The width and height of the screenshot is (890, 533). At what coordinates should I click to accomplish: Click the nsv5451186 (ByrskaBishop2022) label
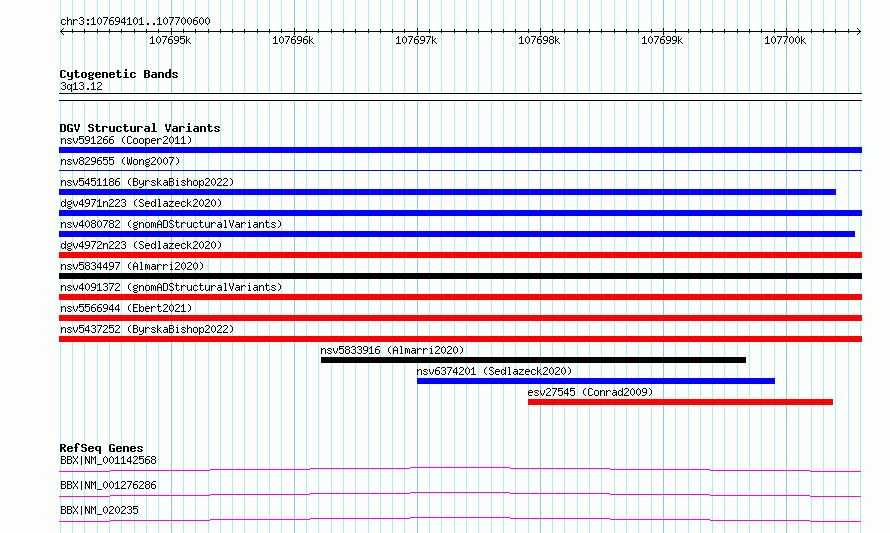(147, 182)
